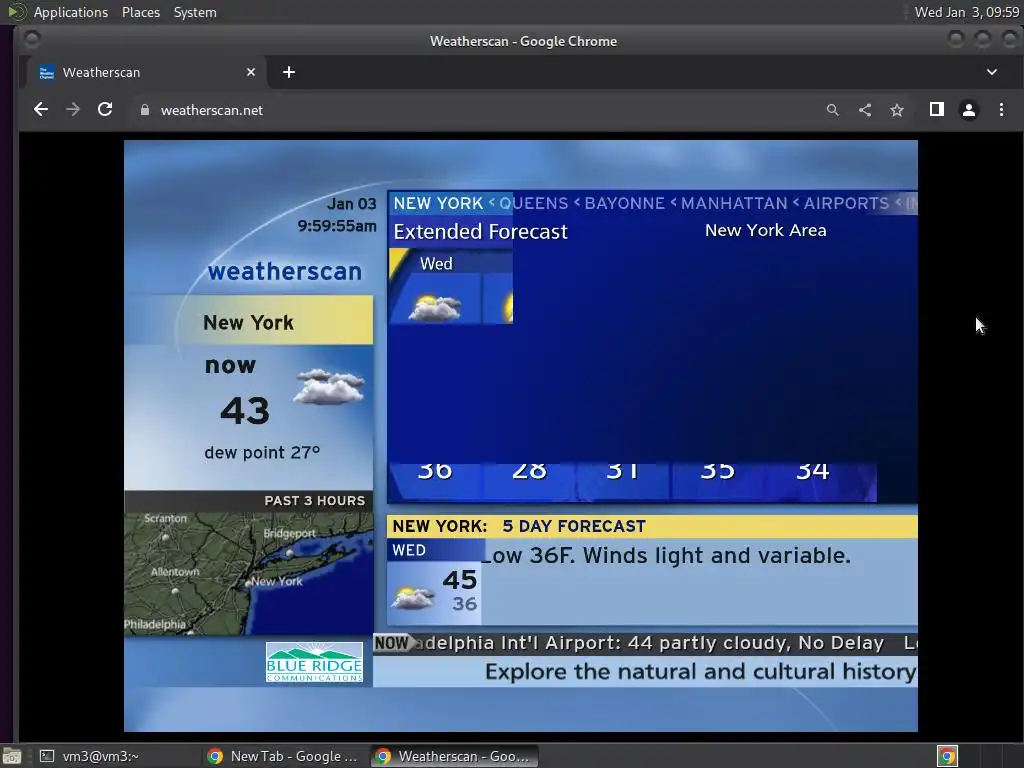The width and height of the screenshot is (1024, 768).
Task: Click the dew point 27° reading
Action: pyautogui.click(x=262, y=453)
